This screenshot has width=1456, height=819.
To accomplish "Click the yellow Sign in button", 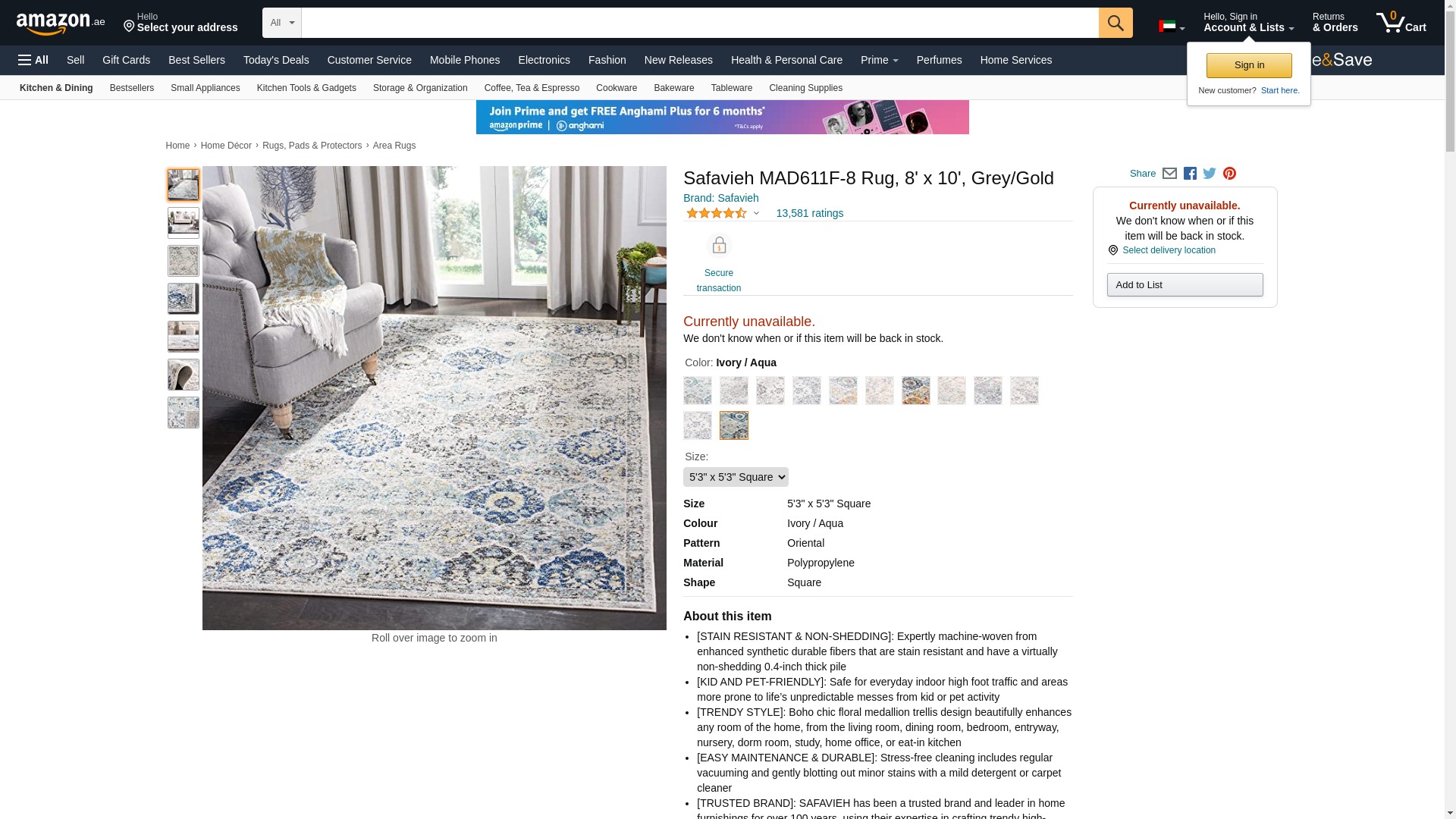I will pos(1249,65).
